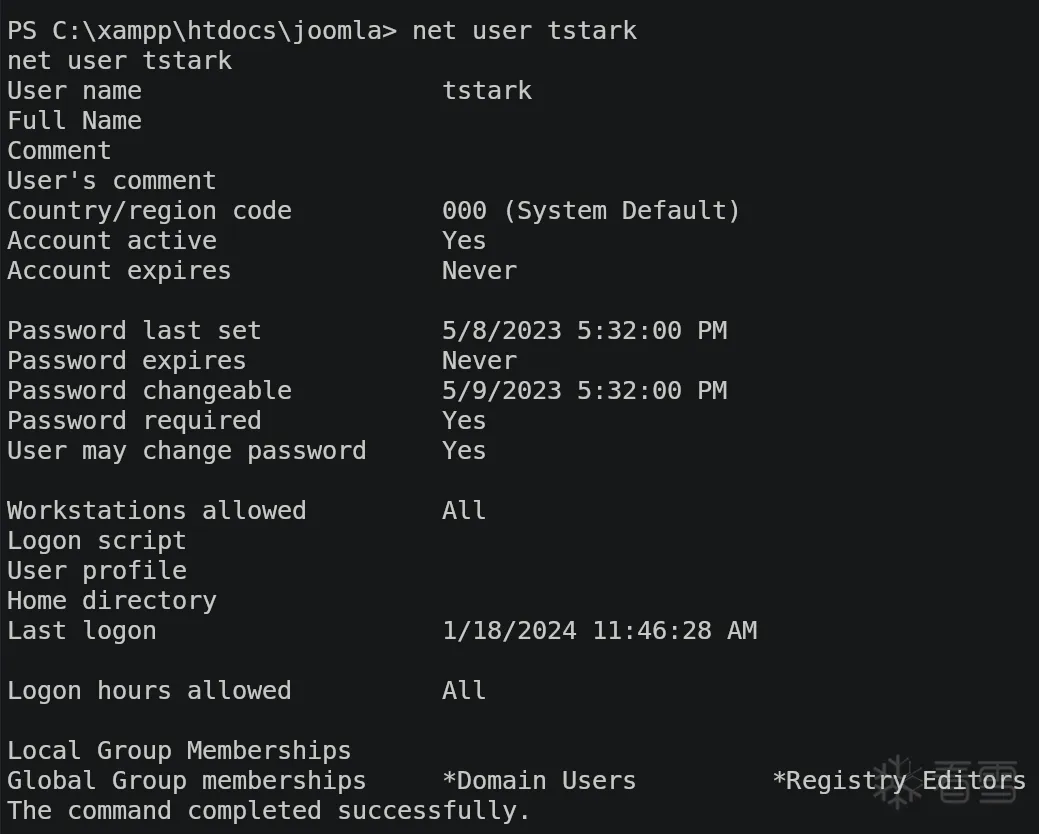
Task: Click the "Home directory" label
Action: [x=112, y=600]
